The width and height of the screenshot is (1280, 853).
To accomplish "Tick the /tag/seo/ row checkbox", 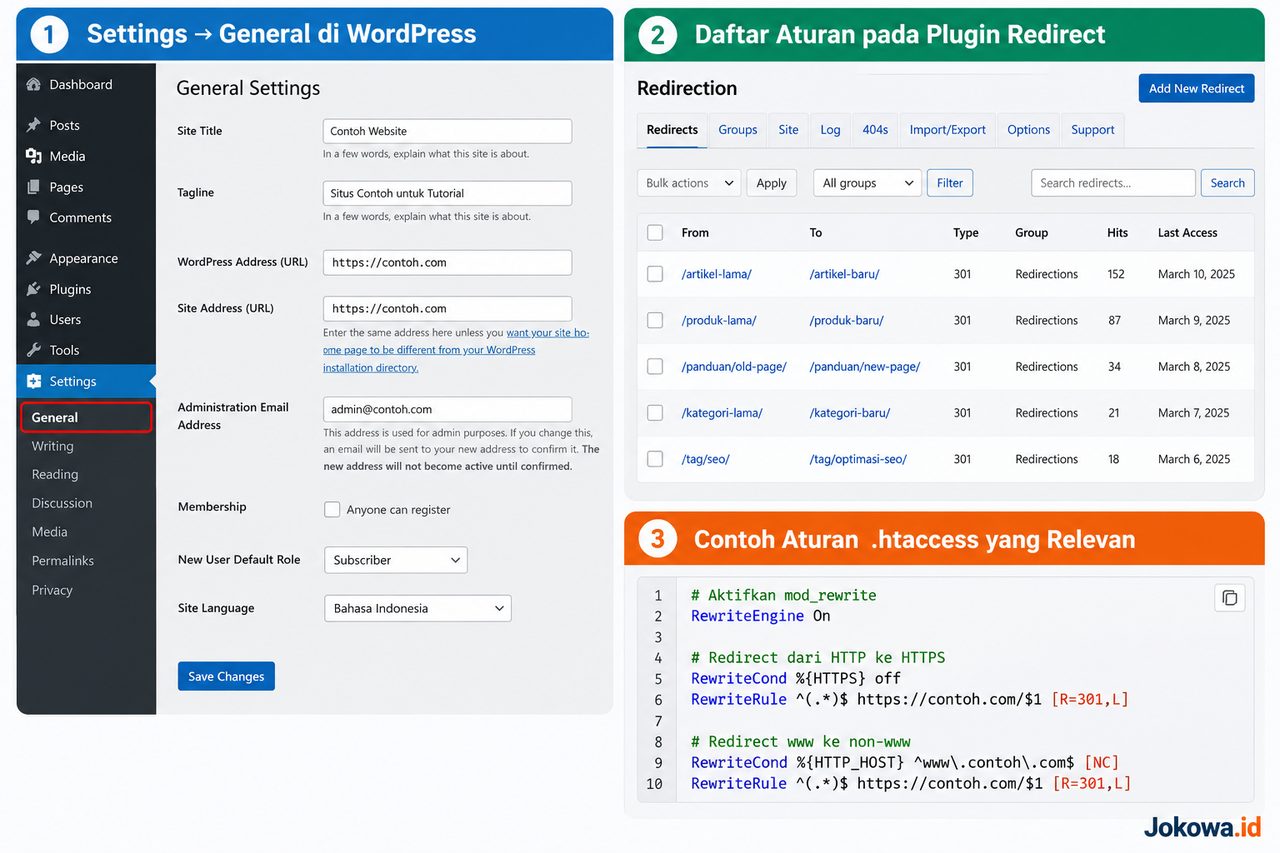I will [x=655, y=459].
